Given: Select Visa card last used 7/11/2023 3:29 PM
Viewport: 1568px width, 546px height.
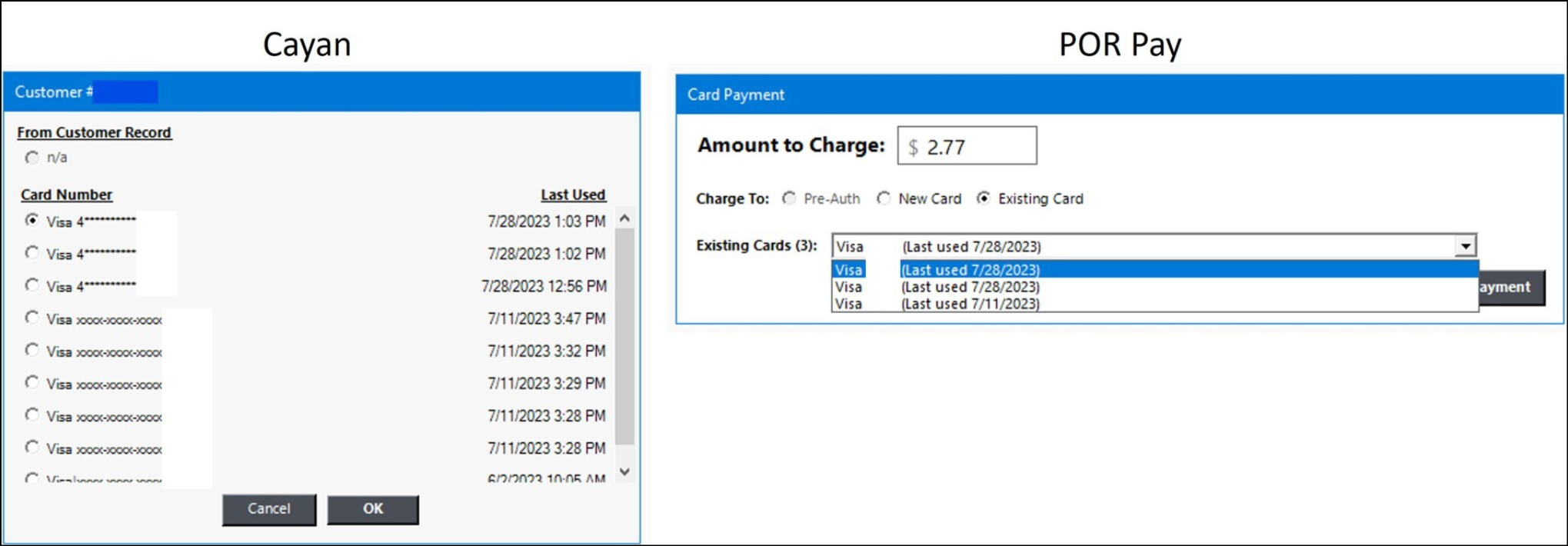Looking at the screenshot, I should point(32,383).
